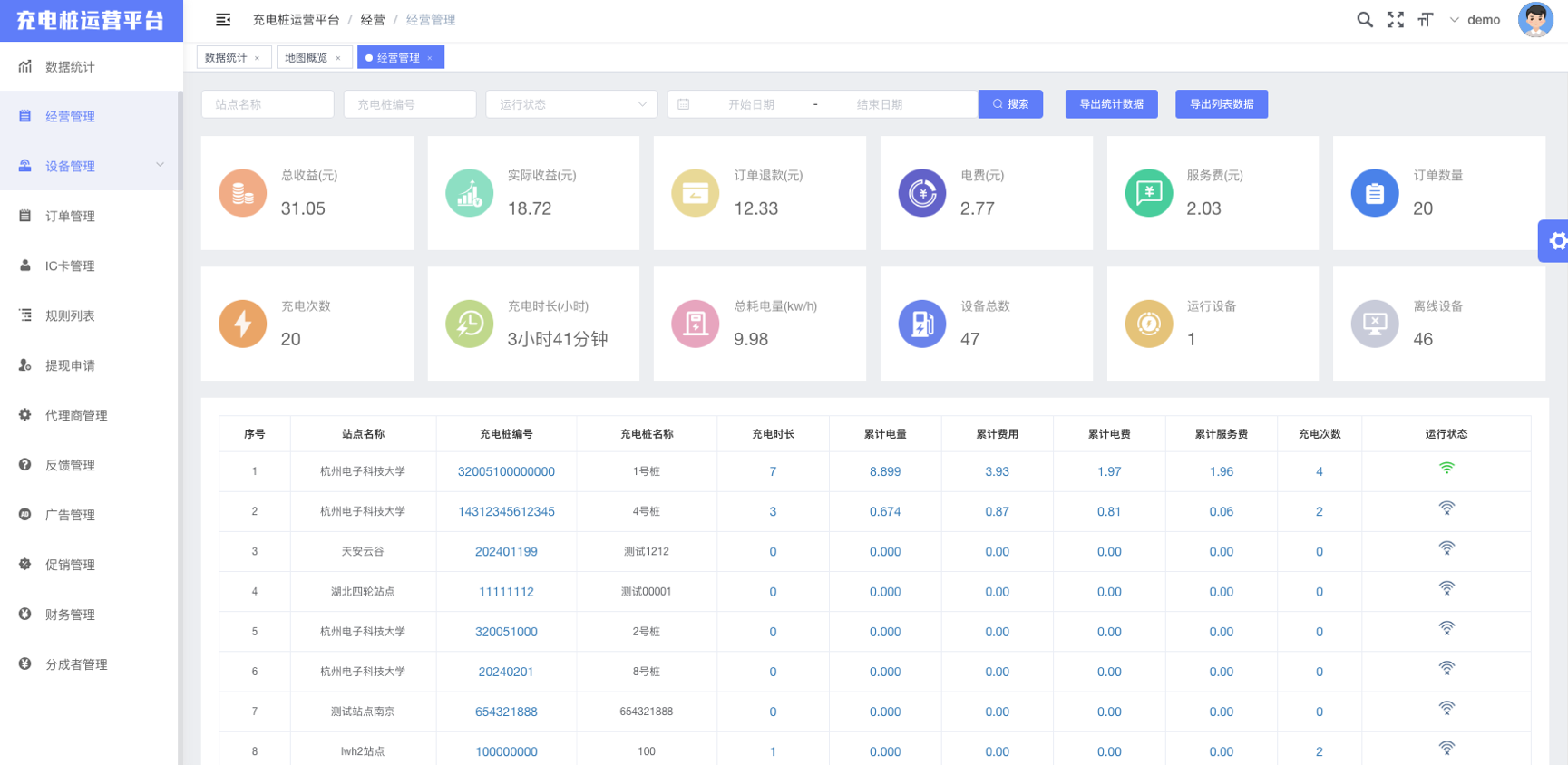Viewport: 1568px width, 765px height.
Task: Click the 运行设备 dial icon
Action: [1149, 324]
